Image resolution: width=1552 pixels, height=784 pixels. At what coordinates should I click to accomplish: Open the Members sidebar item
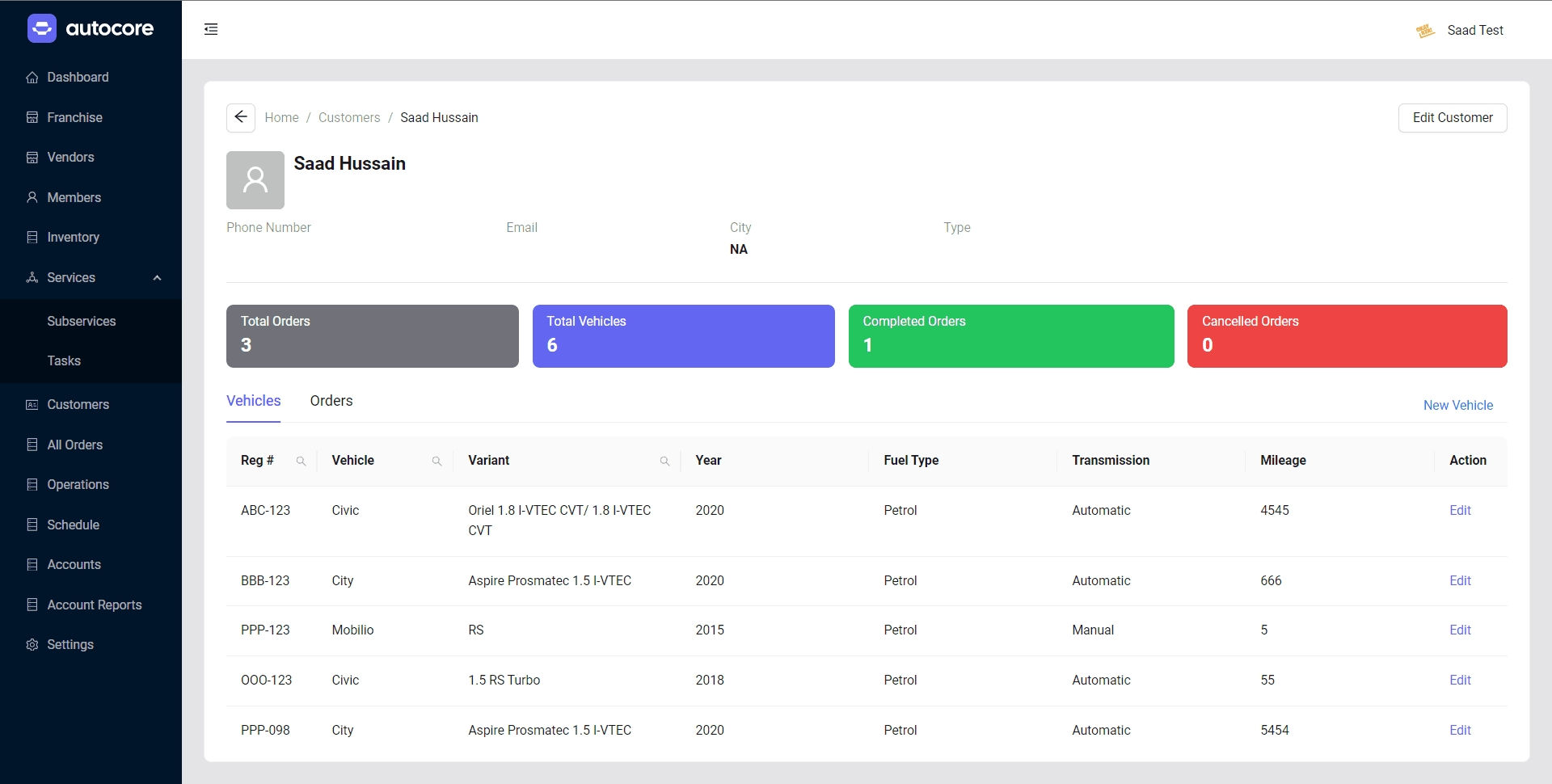[74, 197]
